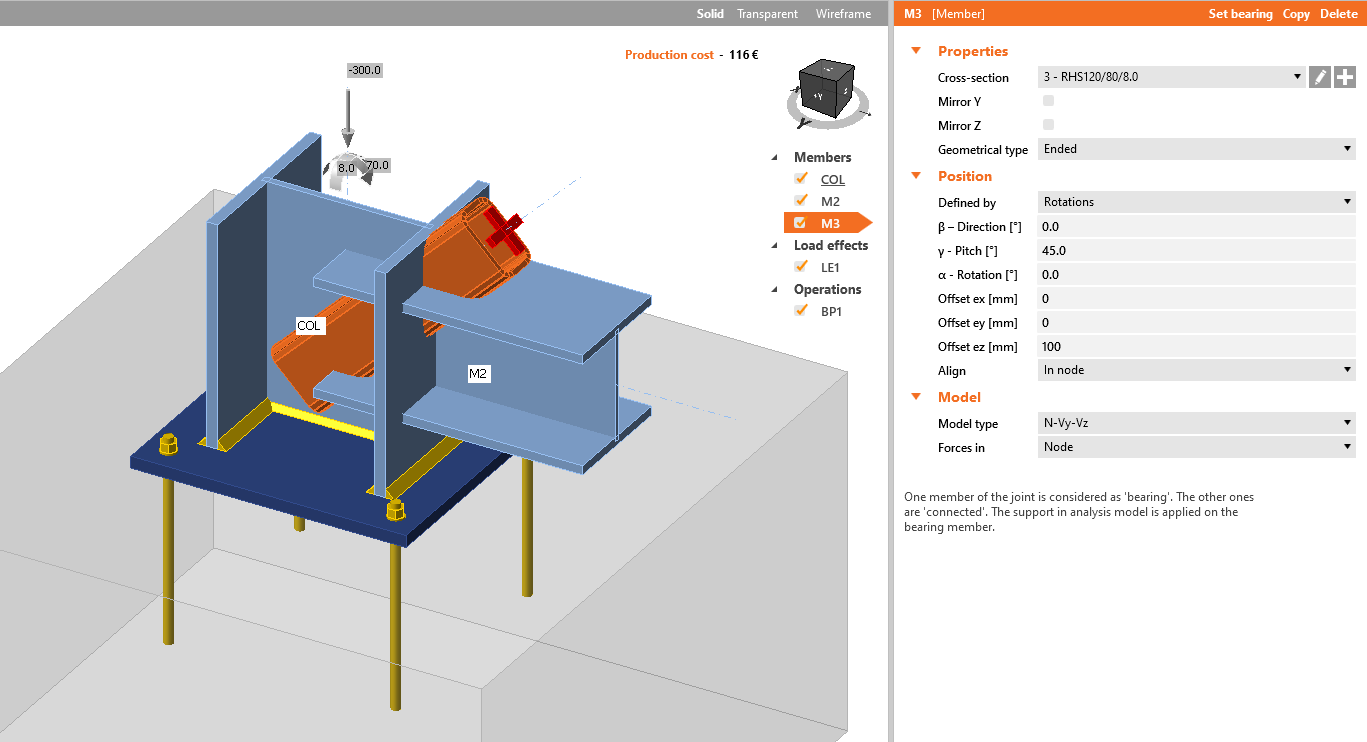Screen dimensions: 1367x742
Task: Open the Model type dropdown
Action: (x=1196, y=423)
